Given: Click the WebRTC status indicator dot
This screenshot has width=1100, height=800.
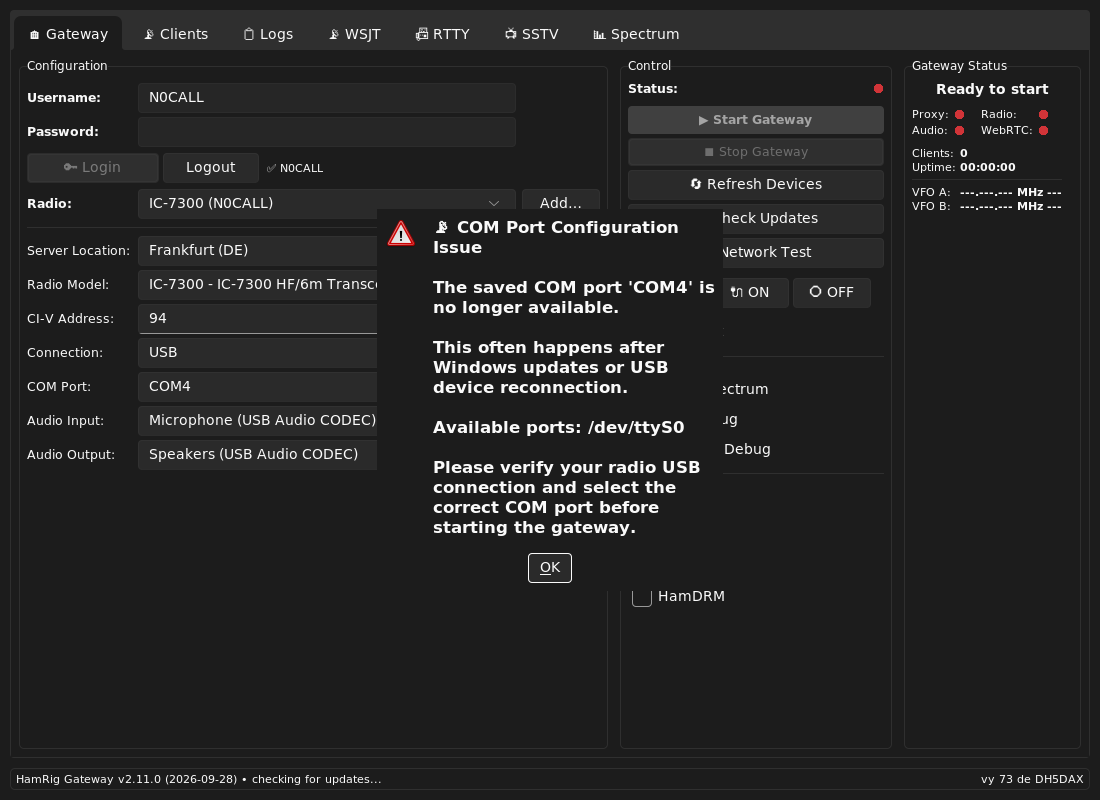Looking at the screenshot, I should pyautogui.click(x=1044, y=131).
